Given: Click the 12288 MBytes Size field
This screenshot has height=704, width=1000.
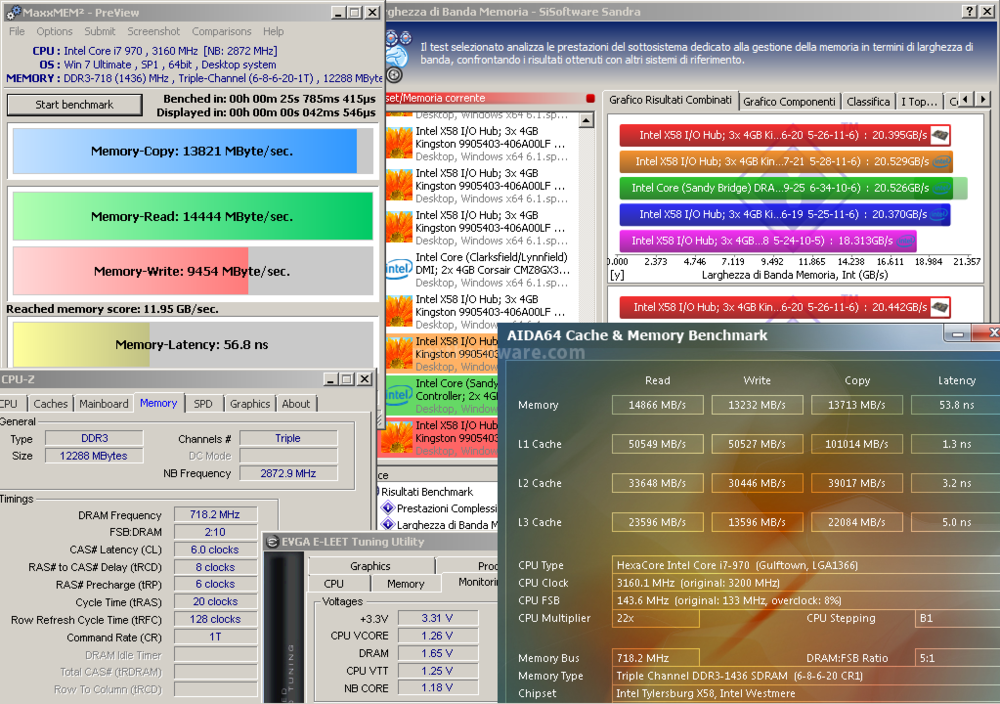Looking at the screenshot, I should (94, 455).
